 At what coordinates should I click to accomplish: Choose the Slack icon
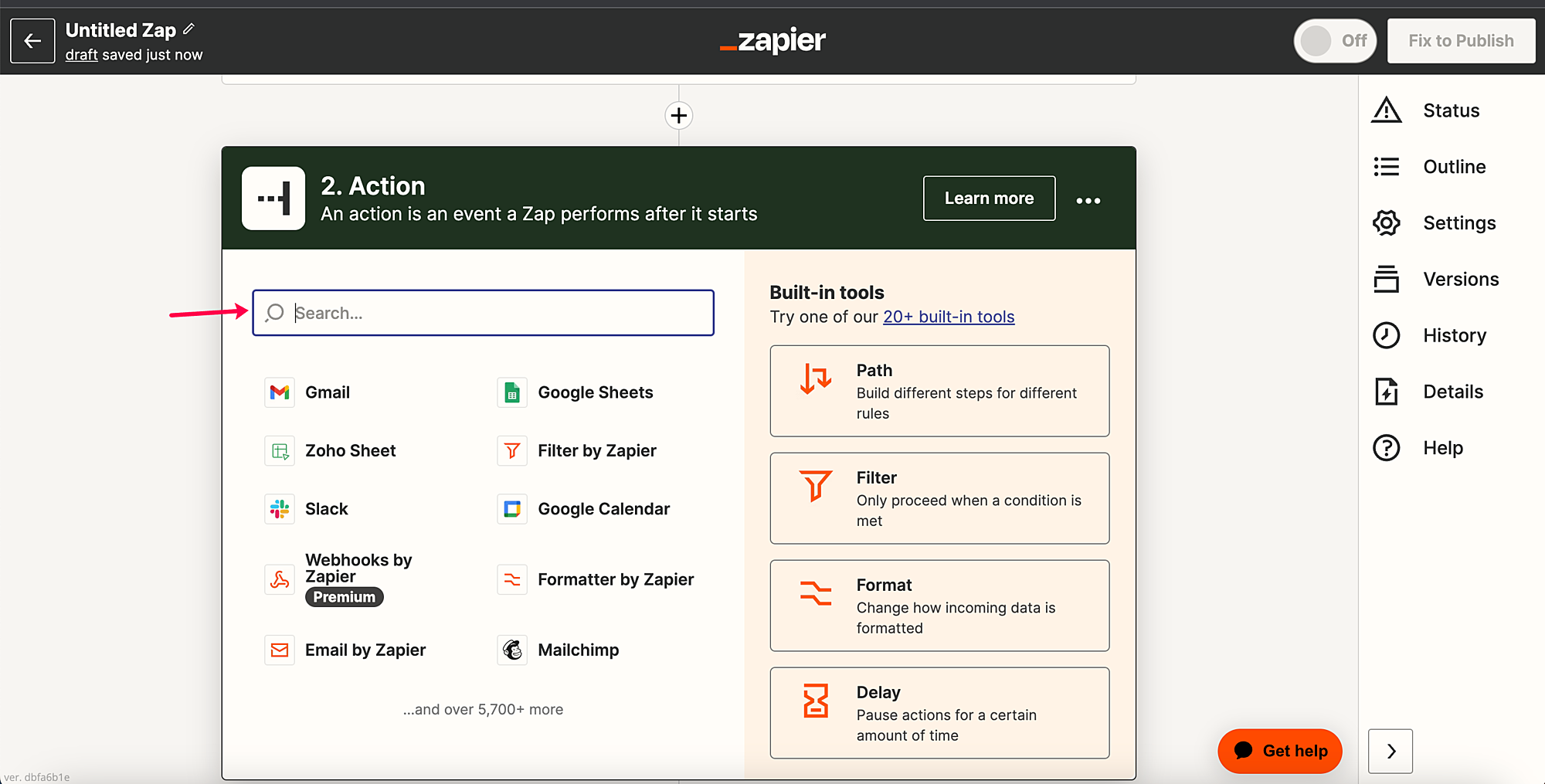click(x=280, y=509)
